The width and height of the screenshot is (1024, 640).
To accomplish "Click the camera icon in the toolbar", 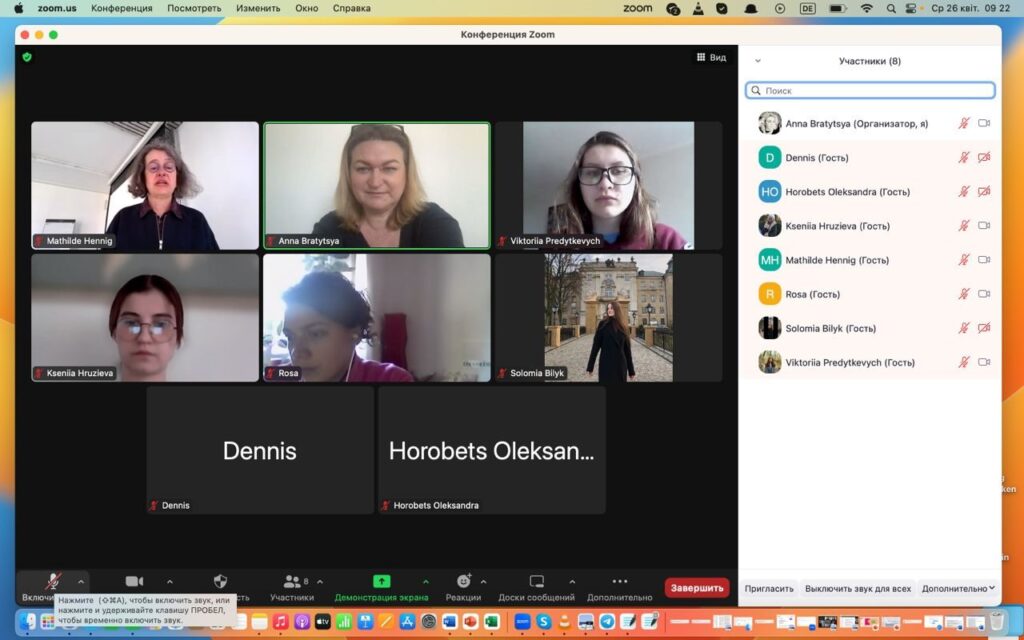I will tap(134, 581).
